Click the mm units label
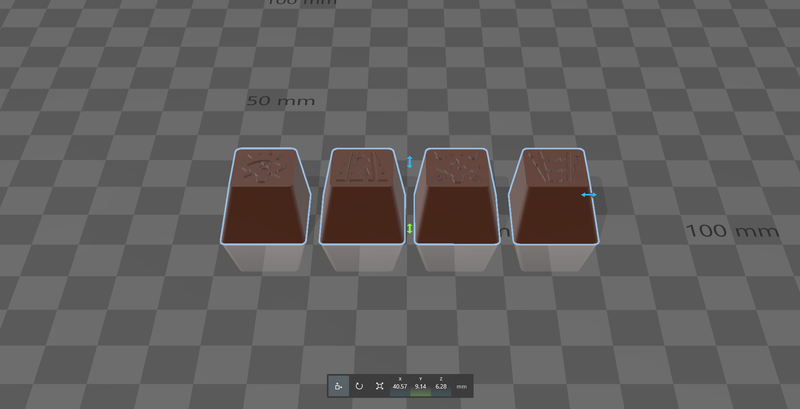Image resolution: width=800 pixels, height=409 pixels. [x=461, y=387]
